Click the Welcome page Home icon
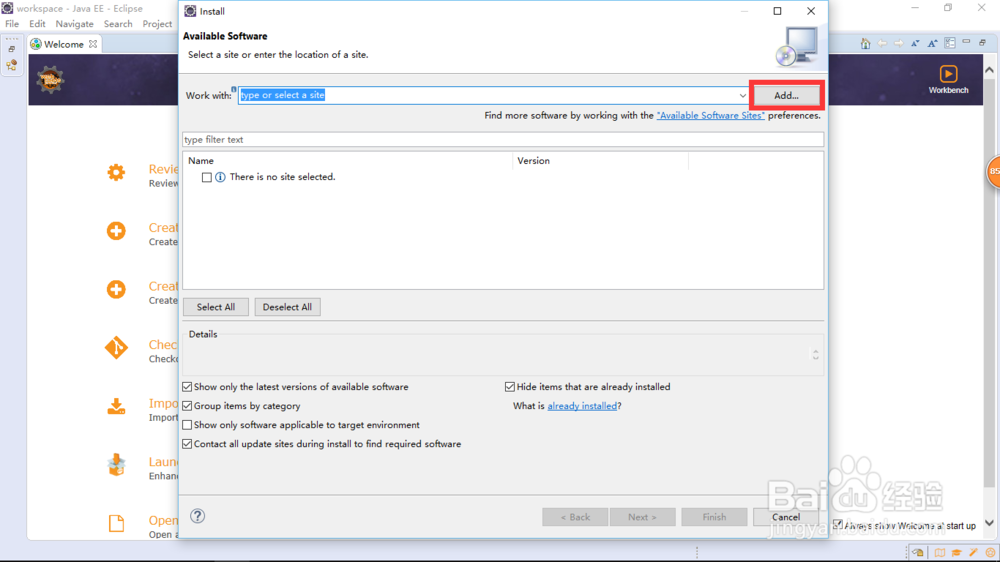 pyautogui.click(x=865, y=43)
